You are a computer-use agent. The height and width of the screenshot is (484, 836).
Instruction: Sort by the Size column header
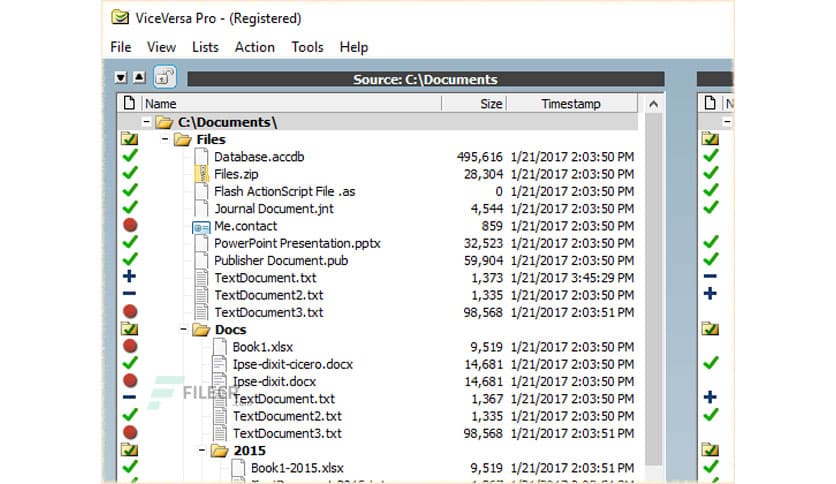tap(474, 103)
